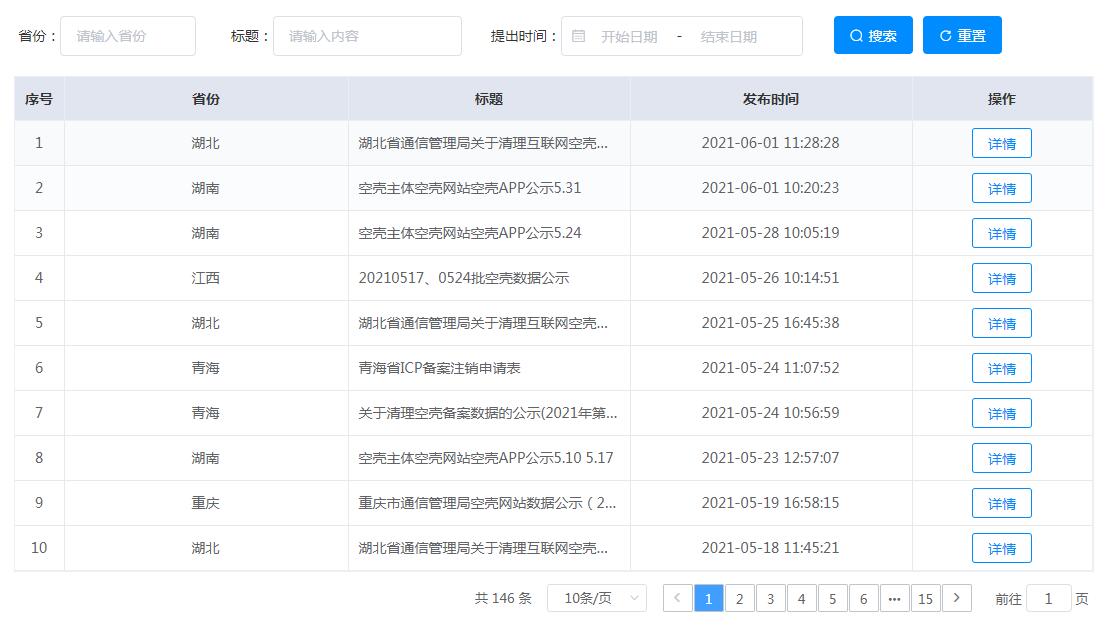The height and width of the screenshot is (636, 1107).
Task: Go to the previous page using the left arrow
Action: tap(677, 599)
